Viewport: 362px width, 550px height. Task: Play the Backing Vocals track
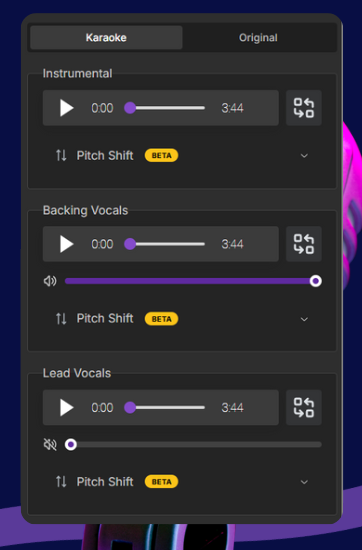(67, 244)
